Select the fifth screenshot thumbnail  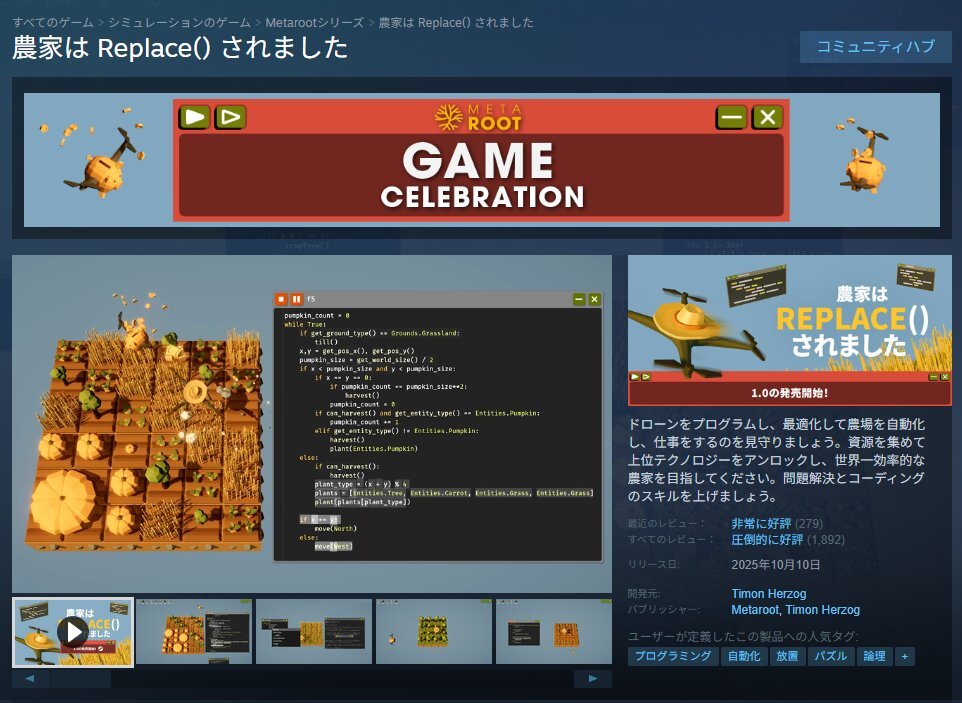553,632
